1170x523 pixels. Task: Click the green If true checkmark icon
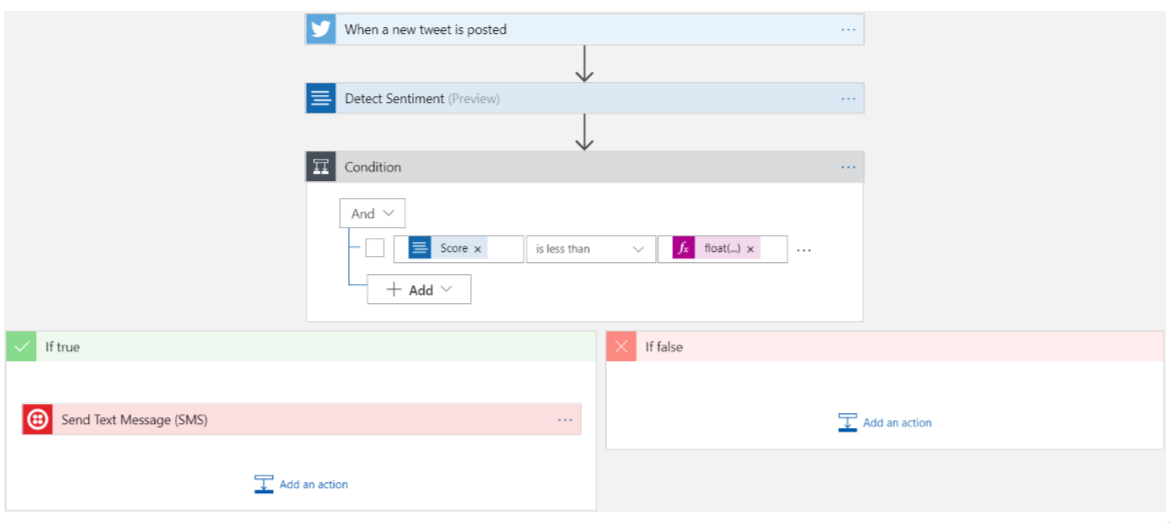point(21,347)
